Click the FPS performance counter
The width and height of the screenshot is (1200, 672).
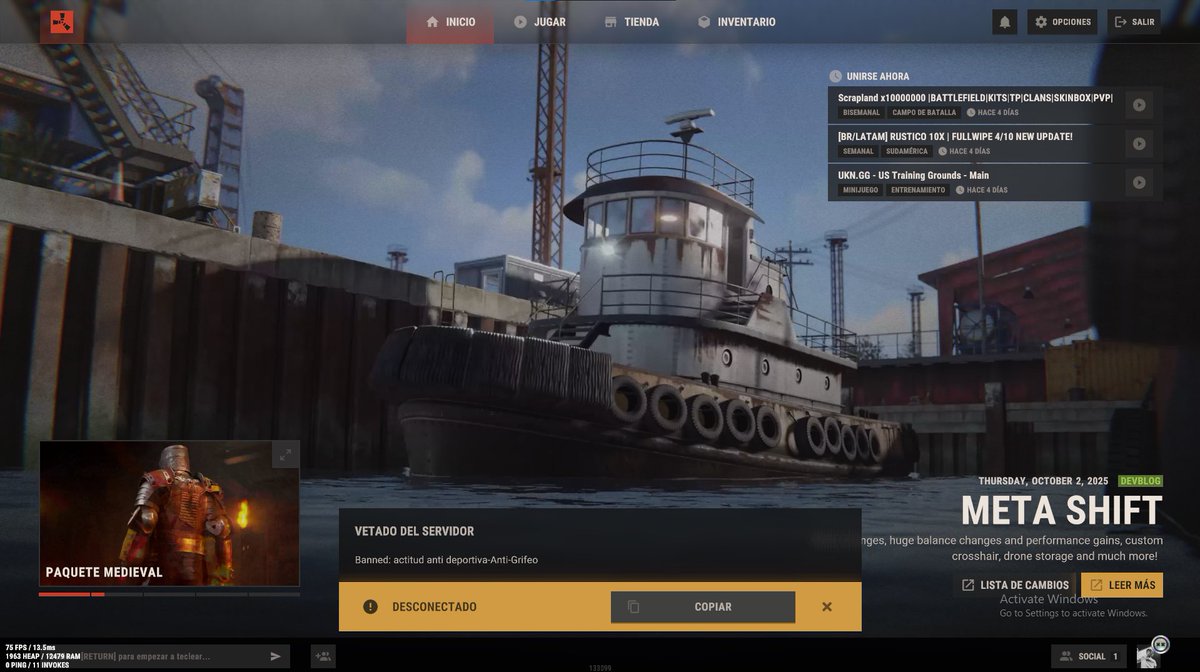30,647
